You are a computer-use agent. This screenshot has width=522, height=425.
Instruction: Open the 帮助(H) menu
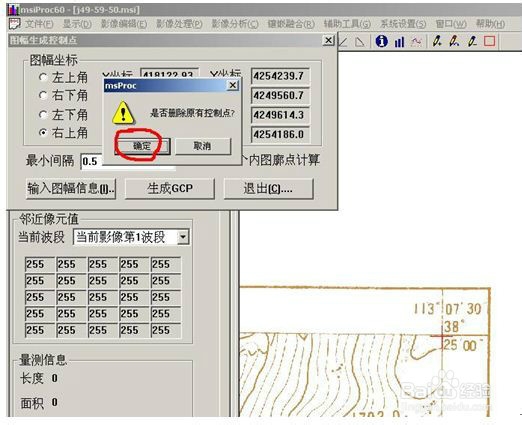pos(490,24)
